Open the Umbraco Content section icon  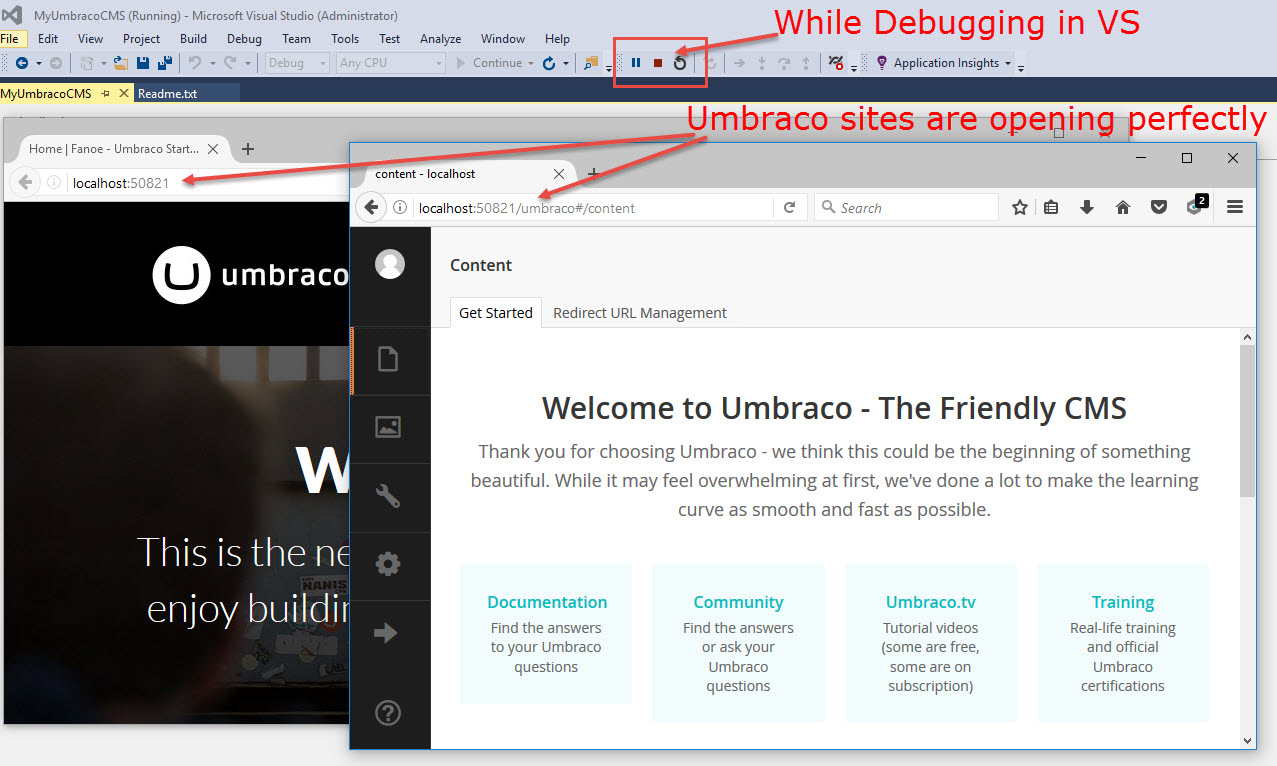click(x=388, y=360)
